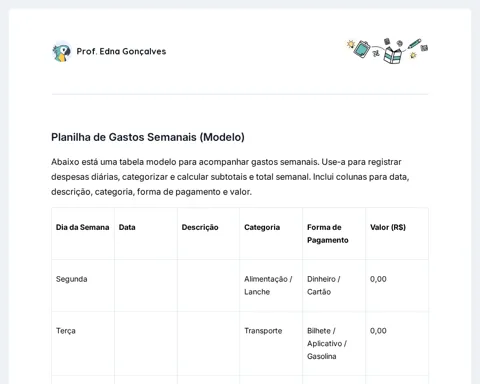The image size is (480, 384).
Task: Click the empty Descrição cell for Terça
Action: click(208, 344)
